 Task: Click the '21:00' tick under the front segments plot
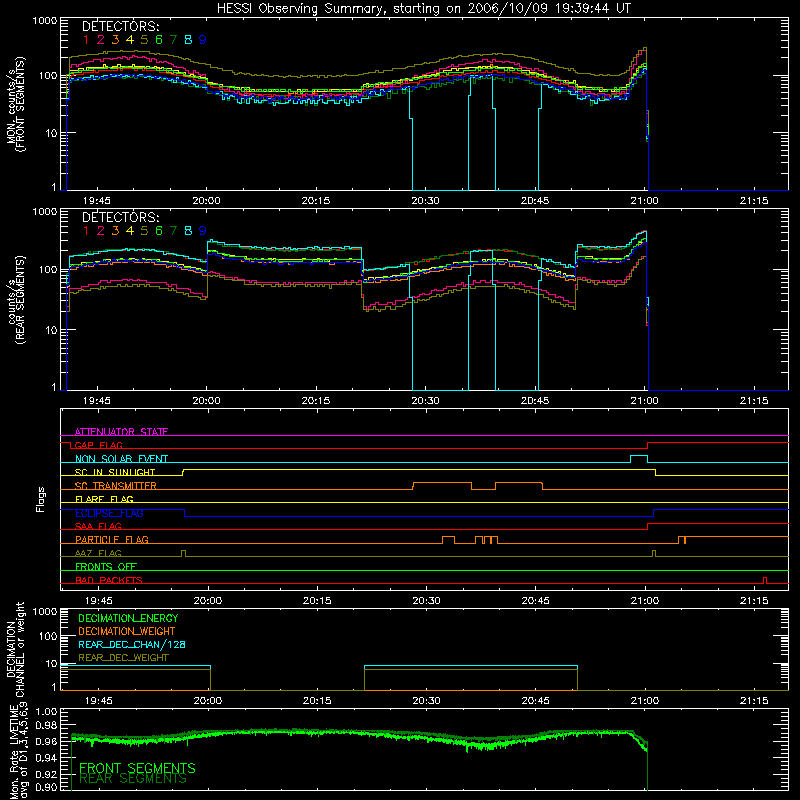pos(644,201)
